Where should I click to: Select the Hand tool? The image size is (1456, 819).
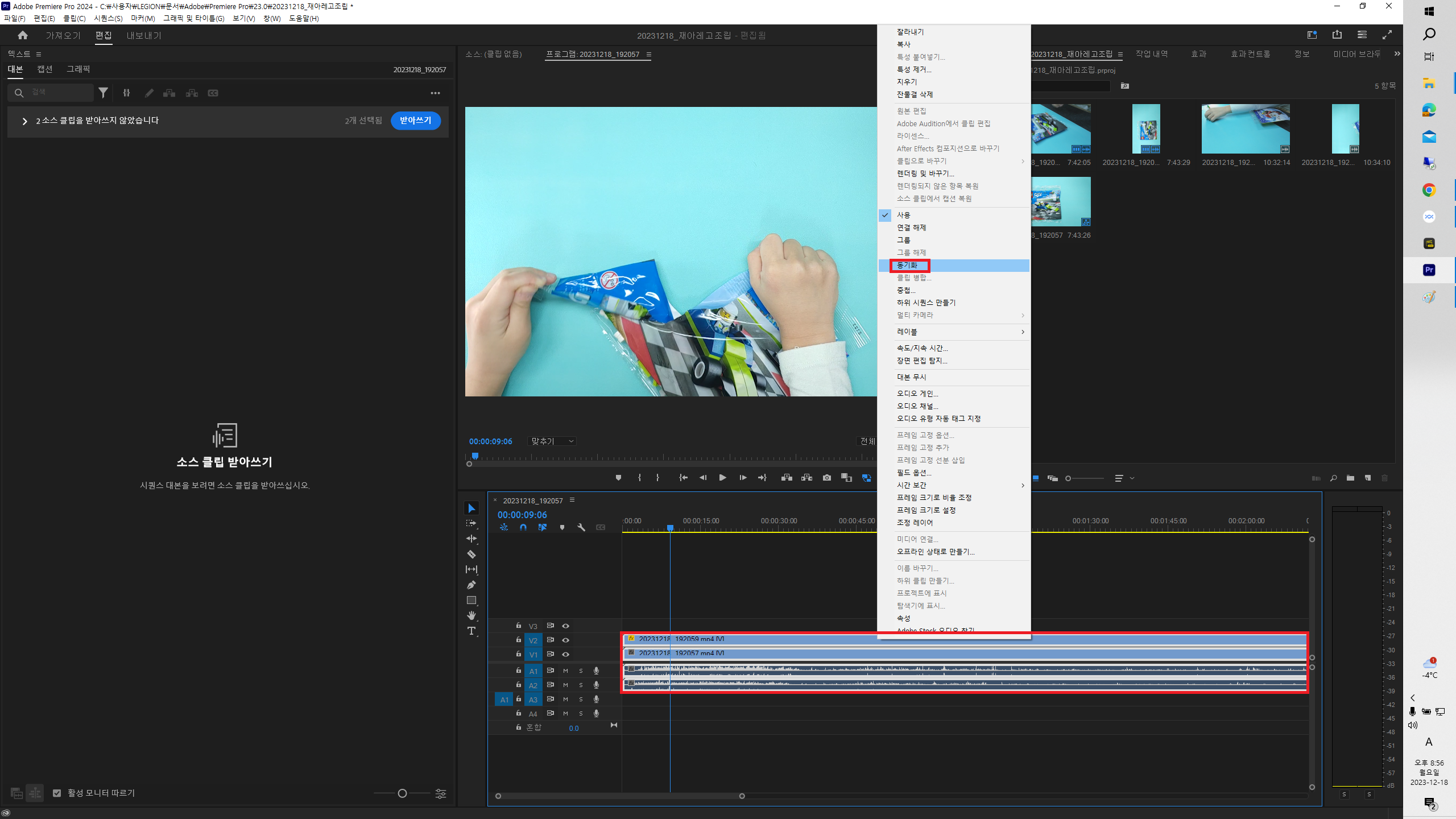(x=471, y=615)
